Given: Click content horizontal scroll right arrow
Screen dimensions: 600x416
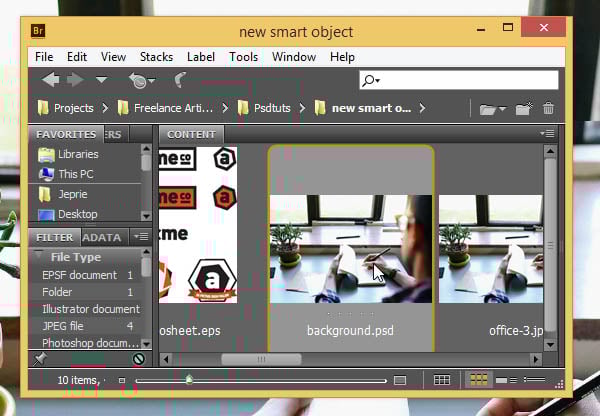Looking at the screenshot, I should (x=536, y=359).
